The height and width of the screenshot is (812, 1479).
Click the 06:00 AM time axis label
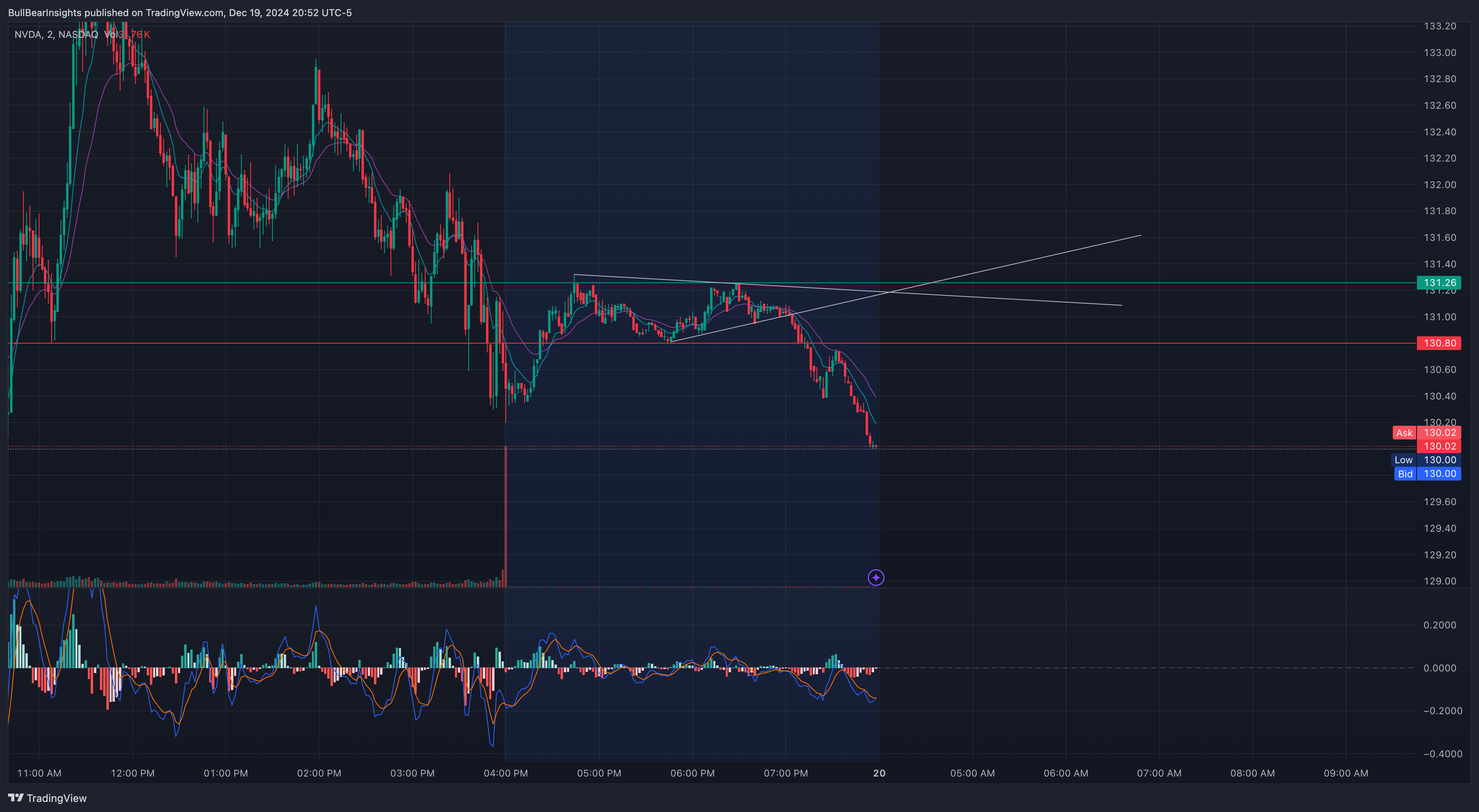[1066, 773]
